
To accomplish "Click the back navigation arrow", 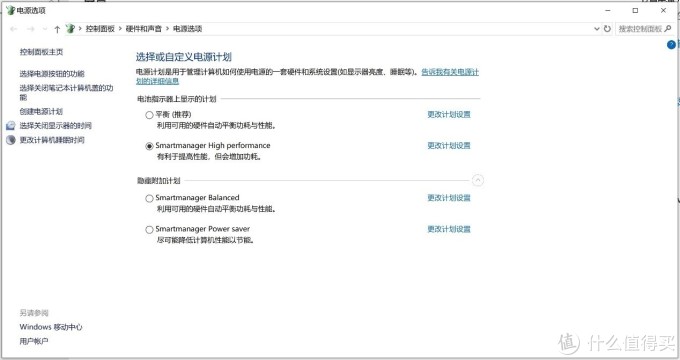I will tap(13, 29).
